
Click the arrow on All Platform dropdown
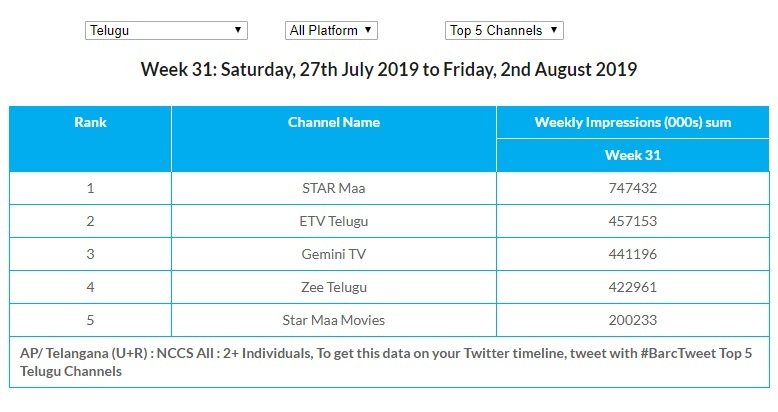point(368,30)
